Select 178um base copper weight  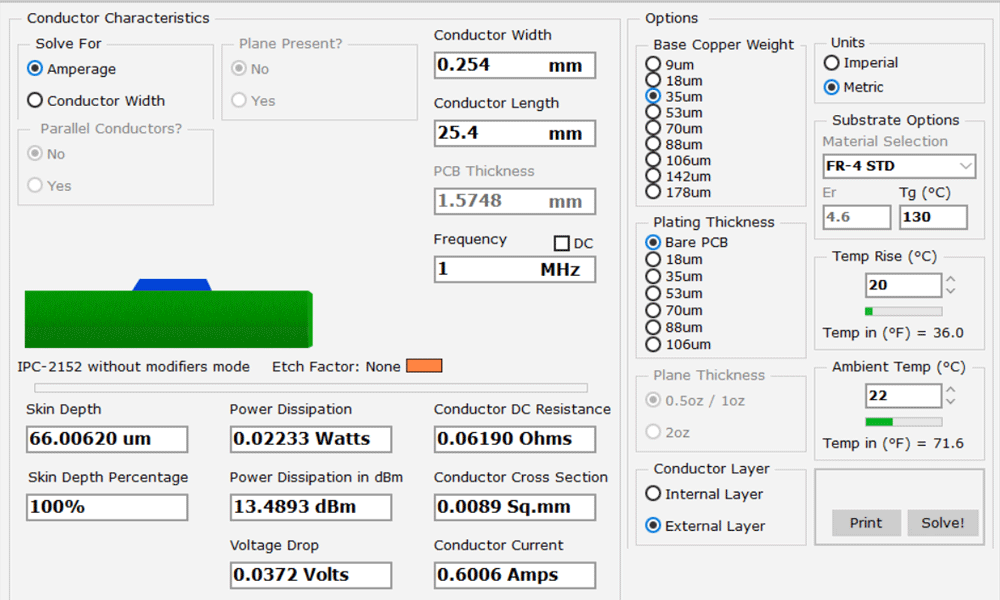tap(651, 192)
